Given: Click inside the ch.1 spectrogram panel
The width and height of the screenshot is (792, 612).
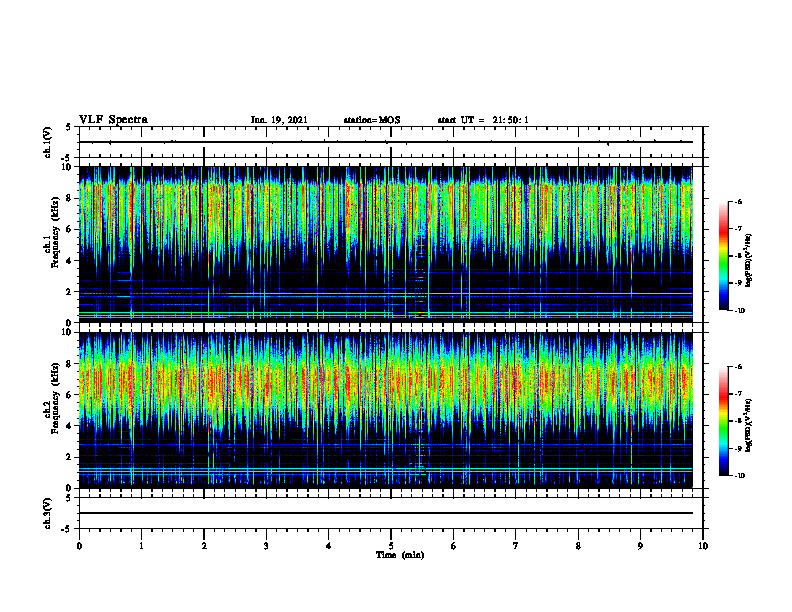Looking at the screenshot, I should pos(385,244).
